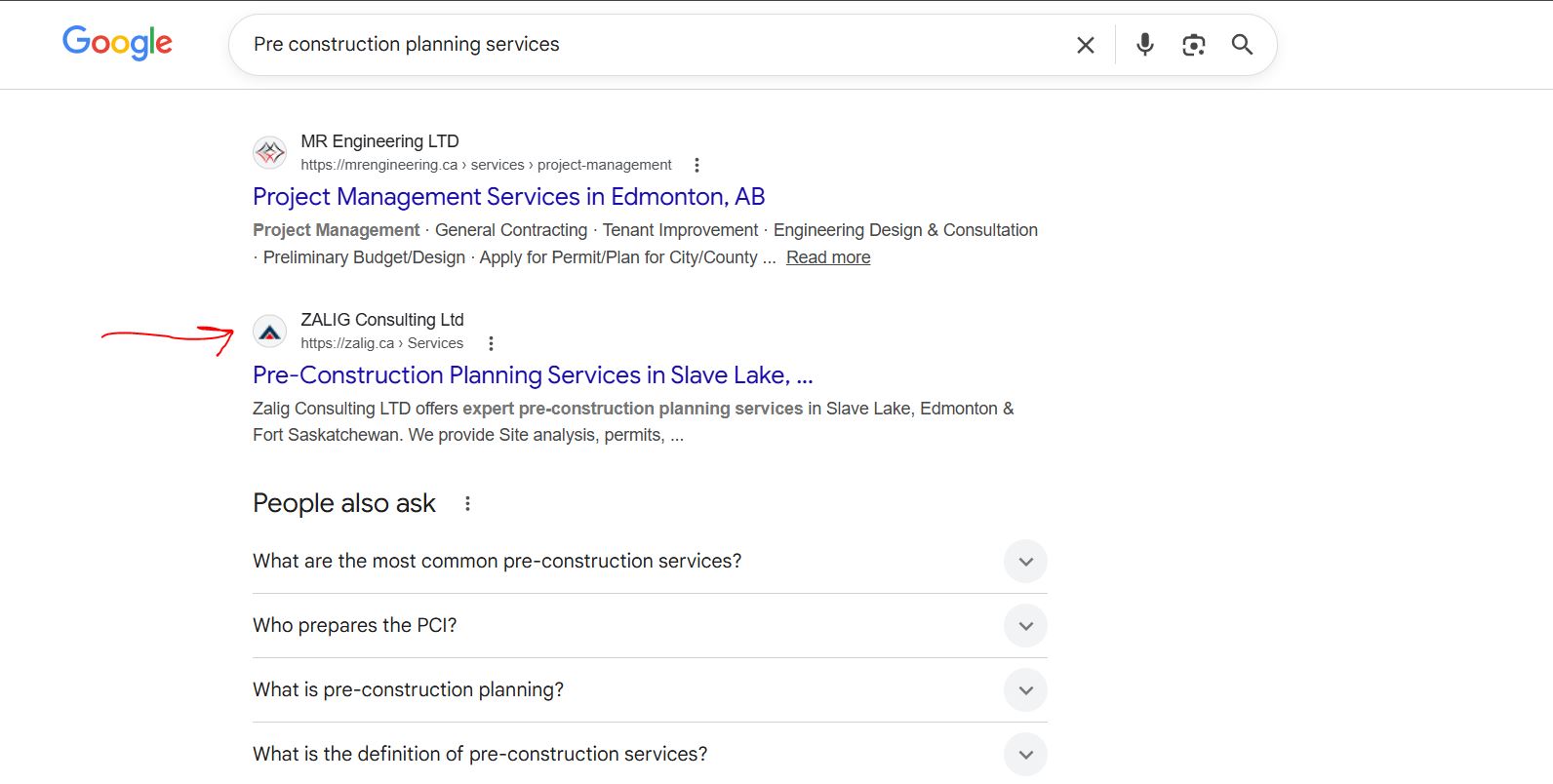Image resolution: width=1553 pixels, height=784 pixels.
Task: Expand "What is pre-construction planning?" question
Action: (1025, 690)
